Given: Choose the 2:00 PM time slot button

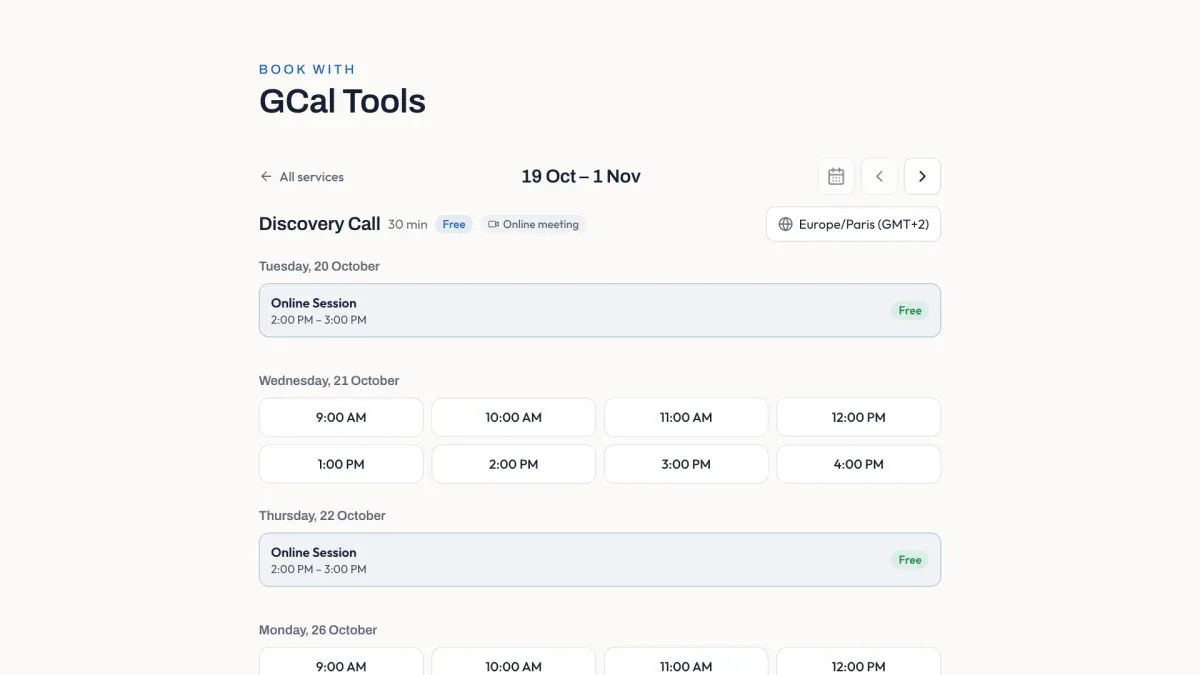Looking at the screenshot, I should click(514, 464).
